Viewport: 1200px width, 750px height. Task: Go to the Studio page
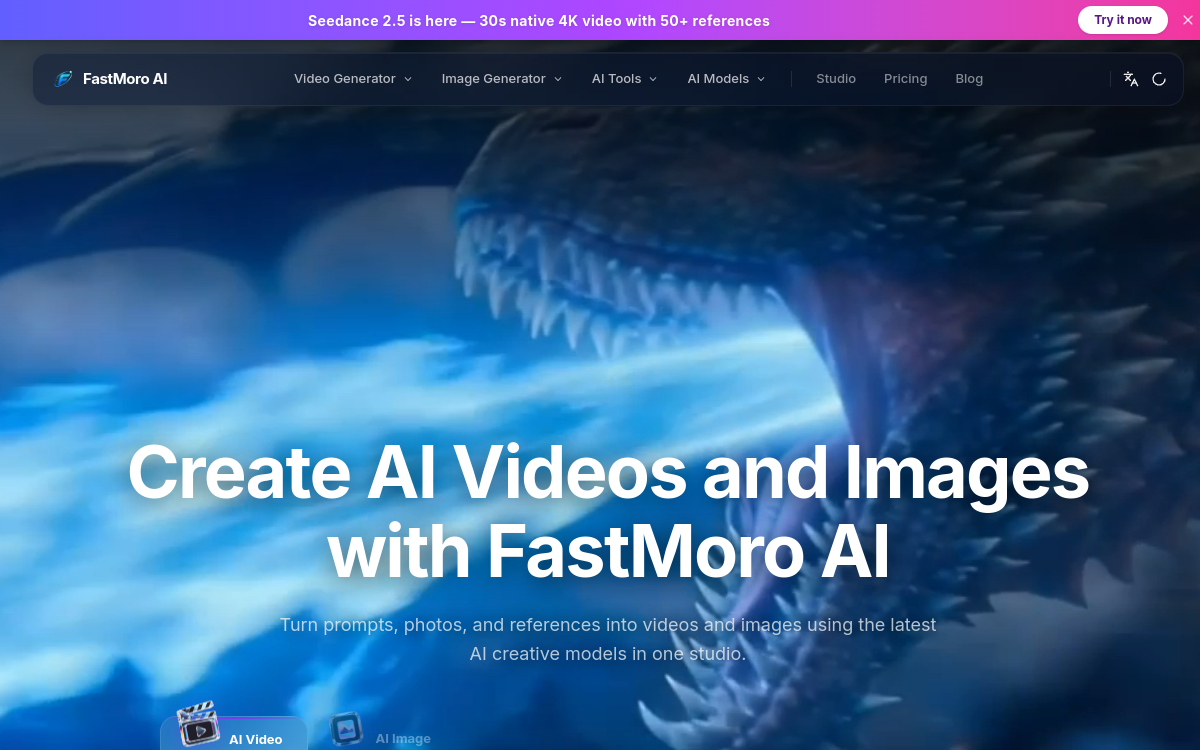pyautogui.click(x=836, y=79)
